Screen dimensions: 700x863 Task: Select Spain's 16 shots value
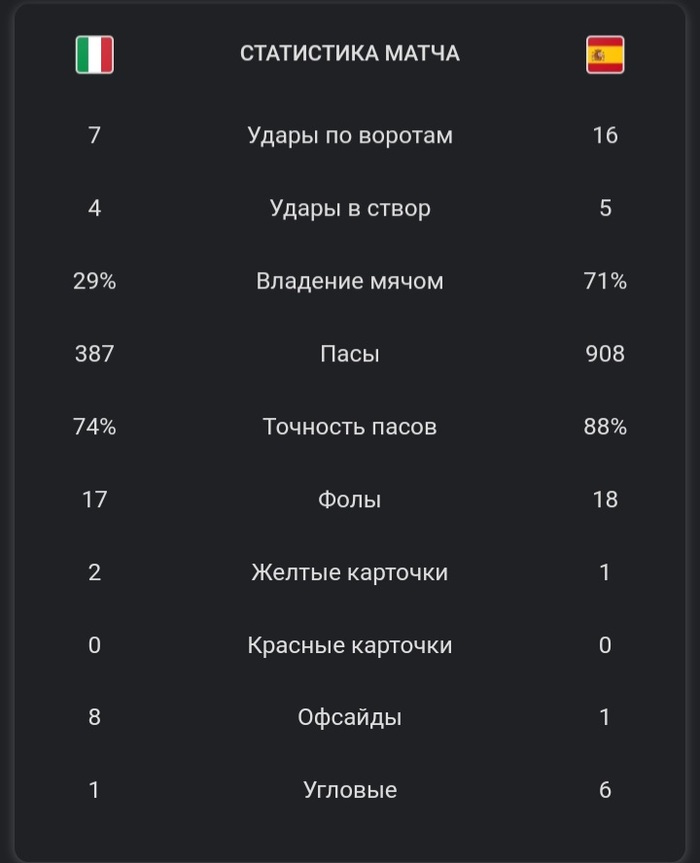(605, 135)
